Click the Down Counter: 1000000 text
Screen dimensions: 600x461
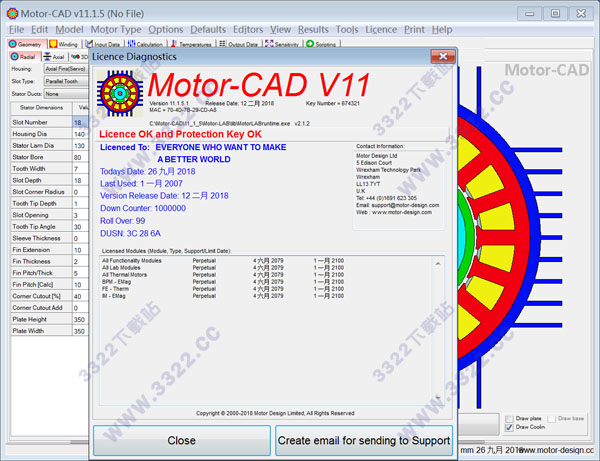tap(143, 208)
